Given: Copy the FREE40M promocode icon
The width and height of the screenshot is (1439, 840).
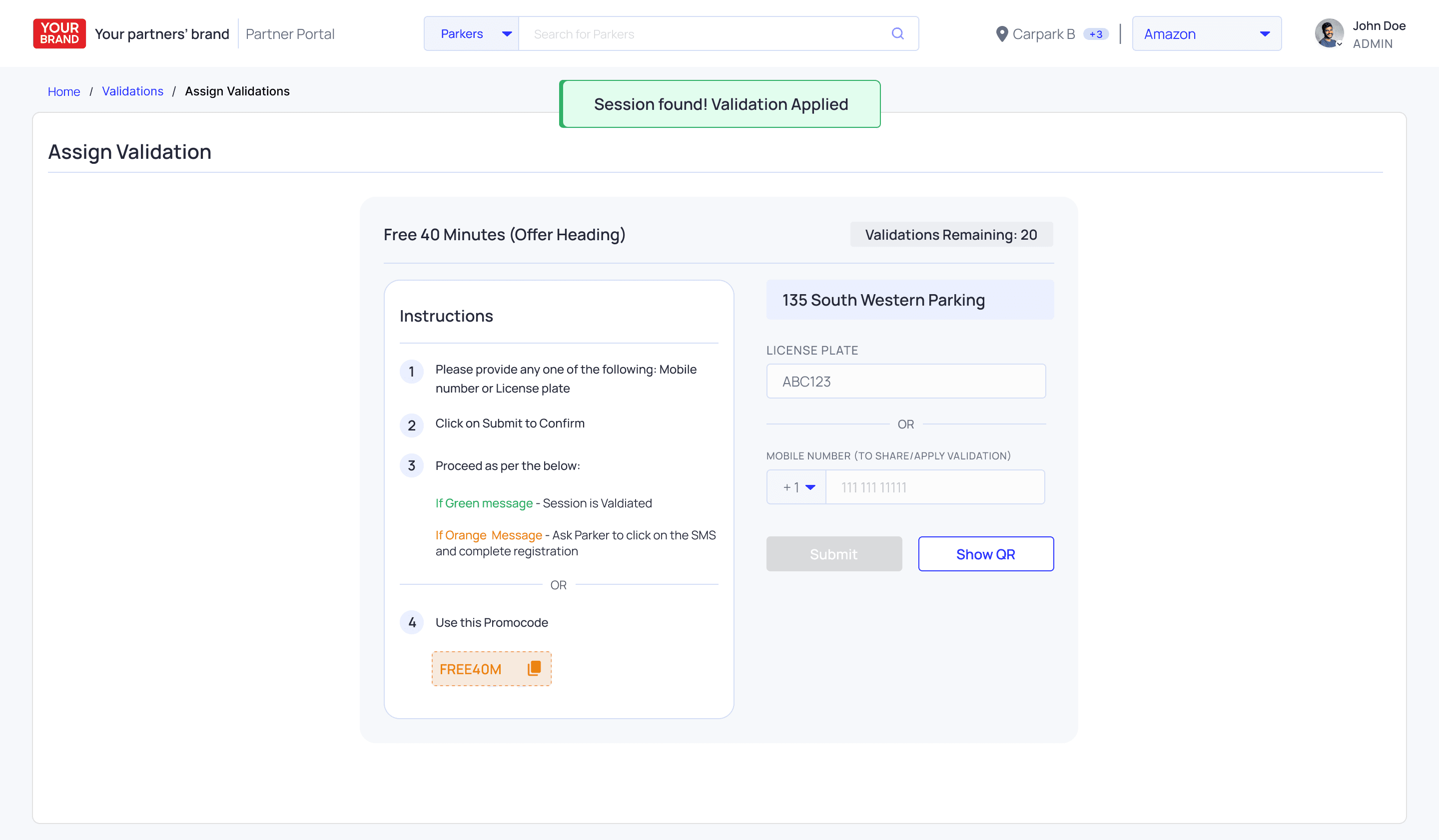Looking at the screenshot, I should [534, 668].
